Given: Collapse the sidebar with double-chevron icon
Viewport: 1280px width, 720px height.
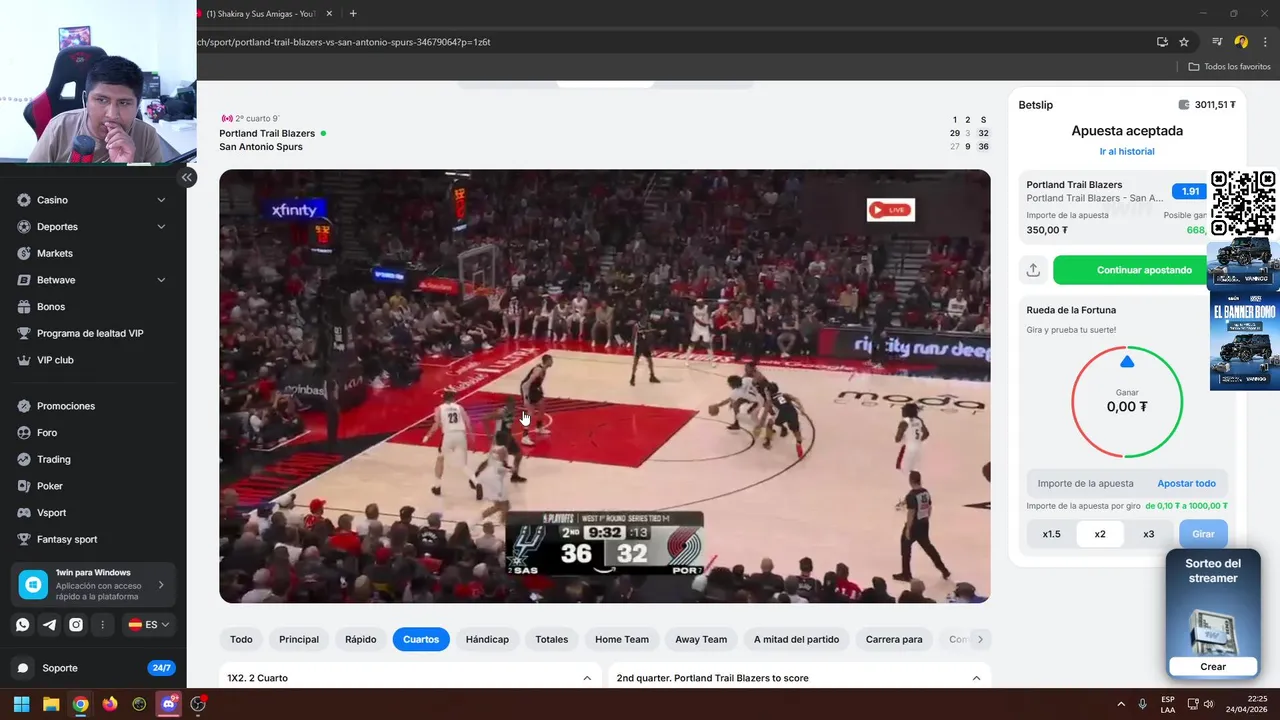Looking at the screenshot, I should pyautogui.click(x=186, y=177).
